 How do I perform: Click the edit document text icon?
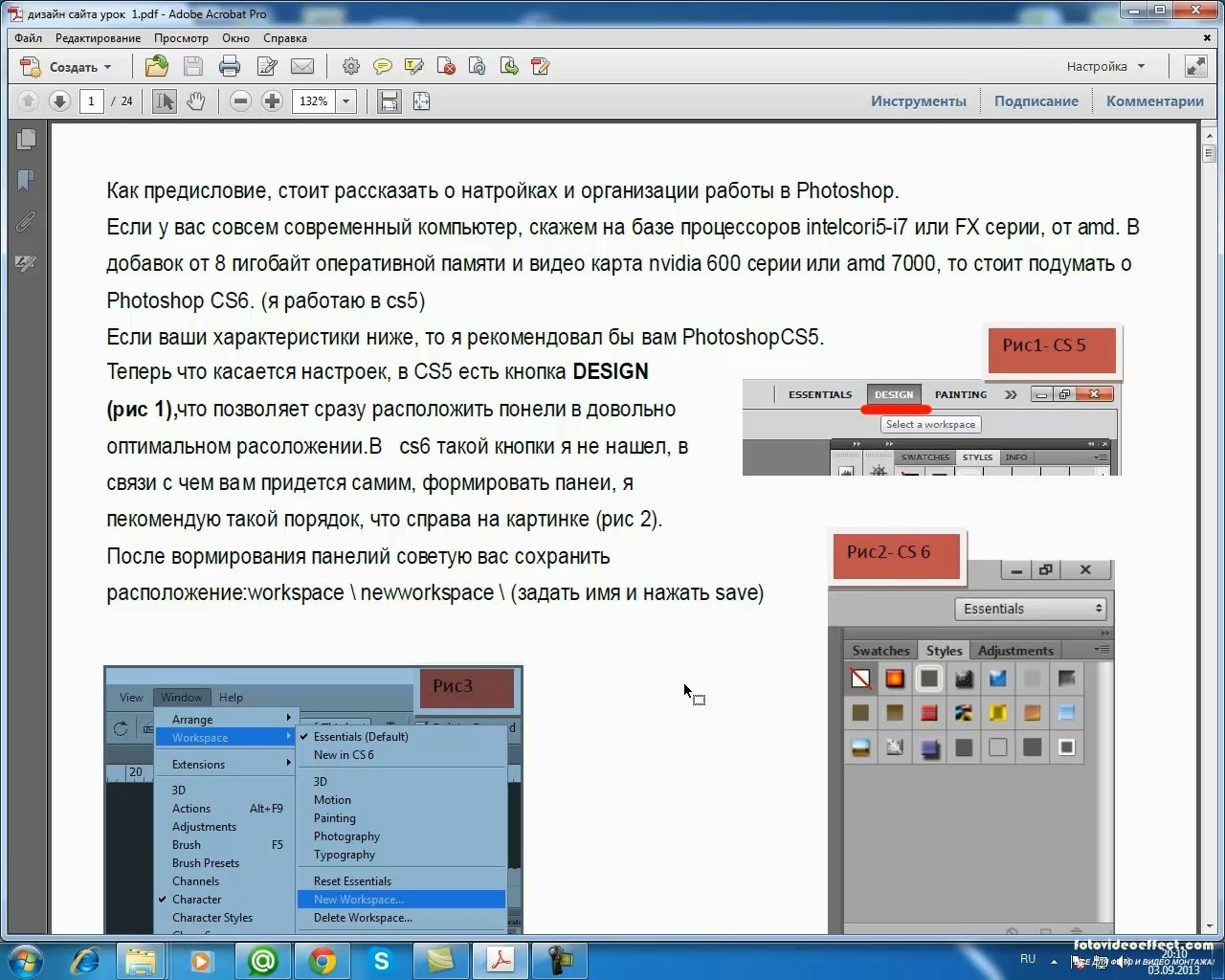[x=541, y=66]
